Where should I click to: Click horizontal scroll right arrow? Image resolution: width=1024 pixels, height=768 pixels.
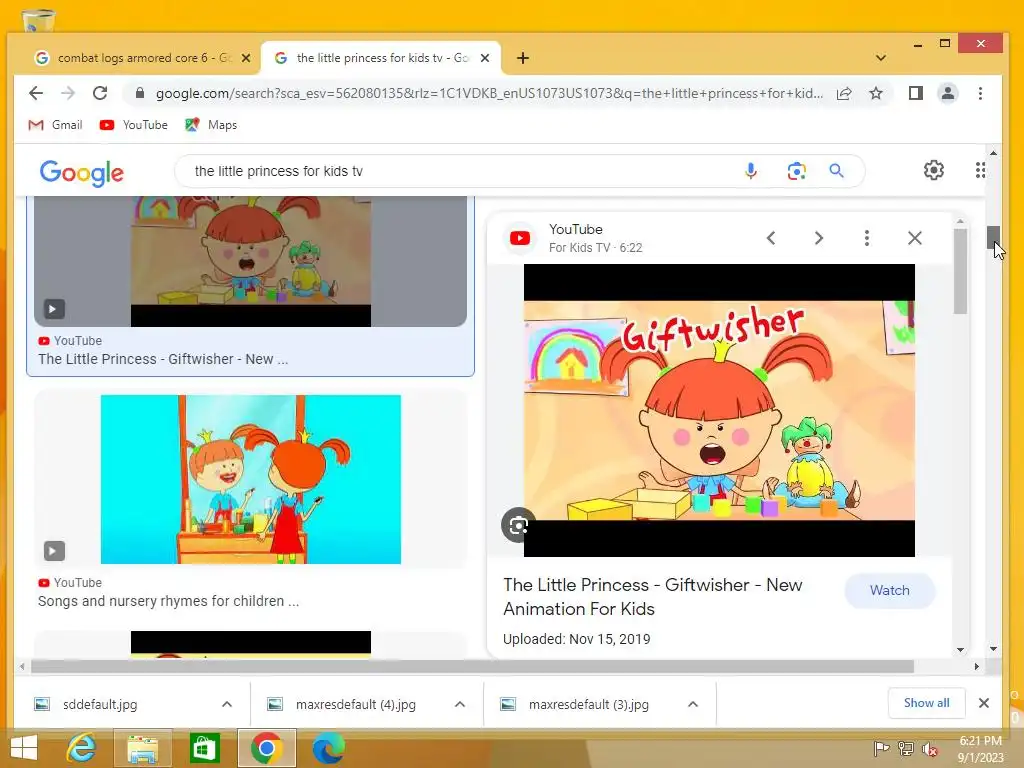(x=977, y=666)
